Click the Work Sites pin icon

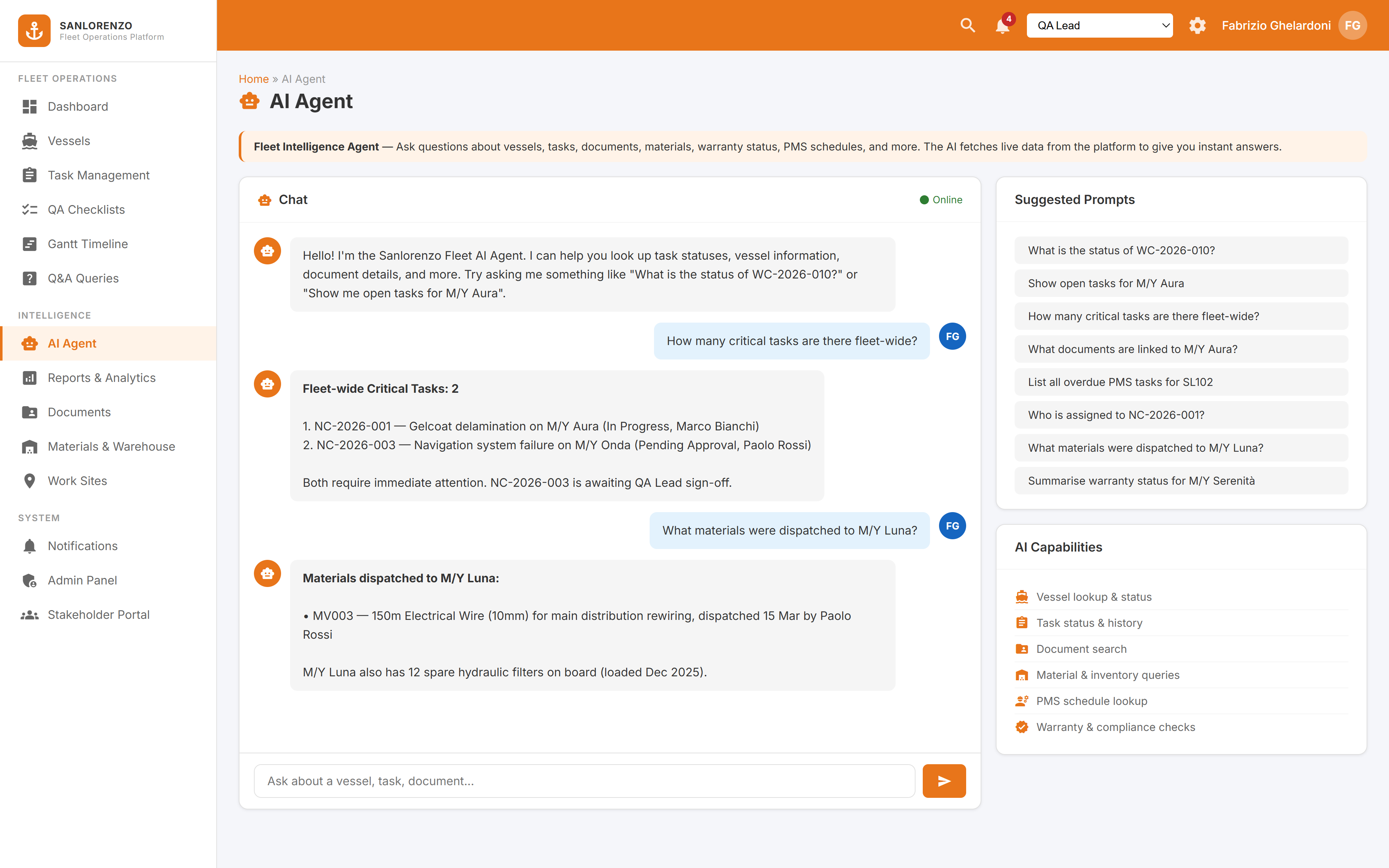(29, 481)
